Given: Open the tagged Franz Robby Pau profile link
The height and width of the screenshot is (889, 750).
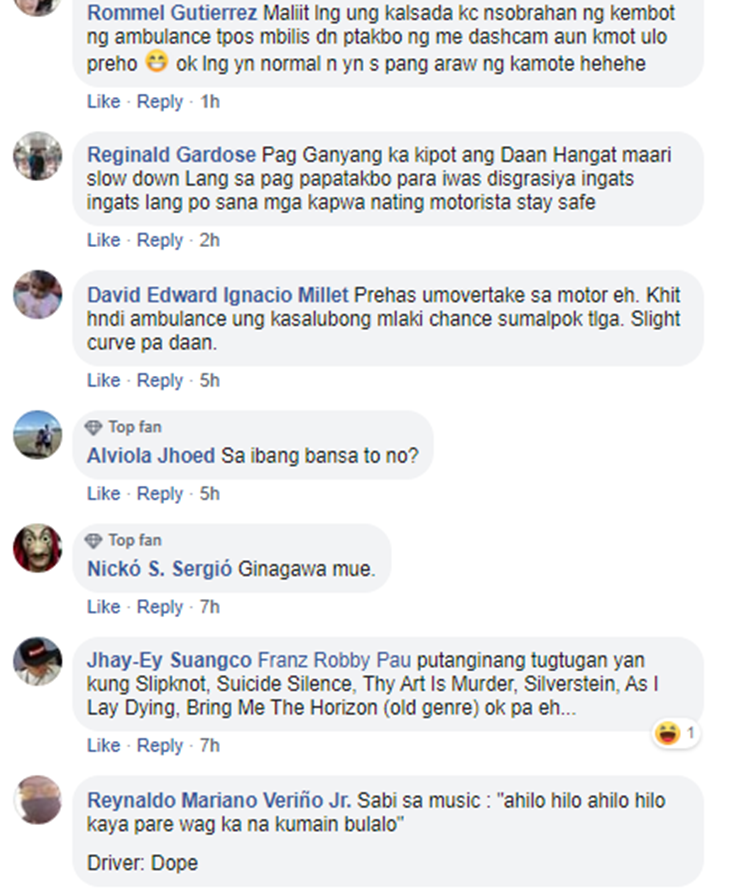Looking at the screenshot, I should (334, 661).
